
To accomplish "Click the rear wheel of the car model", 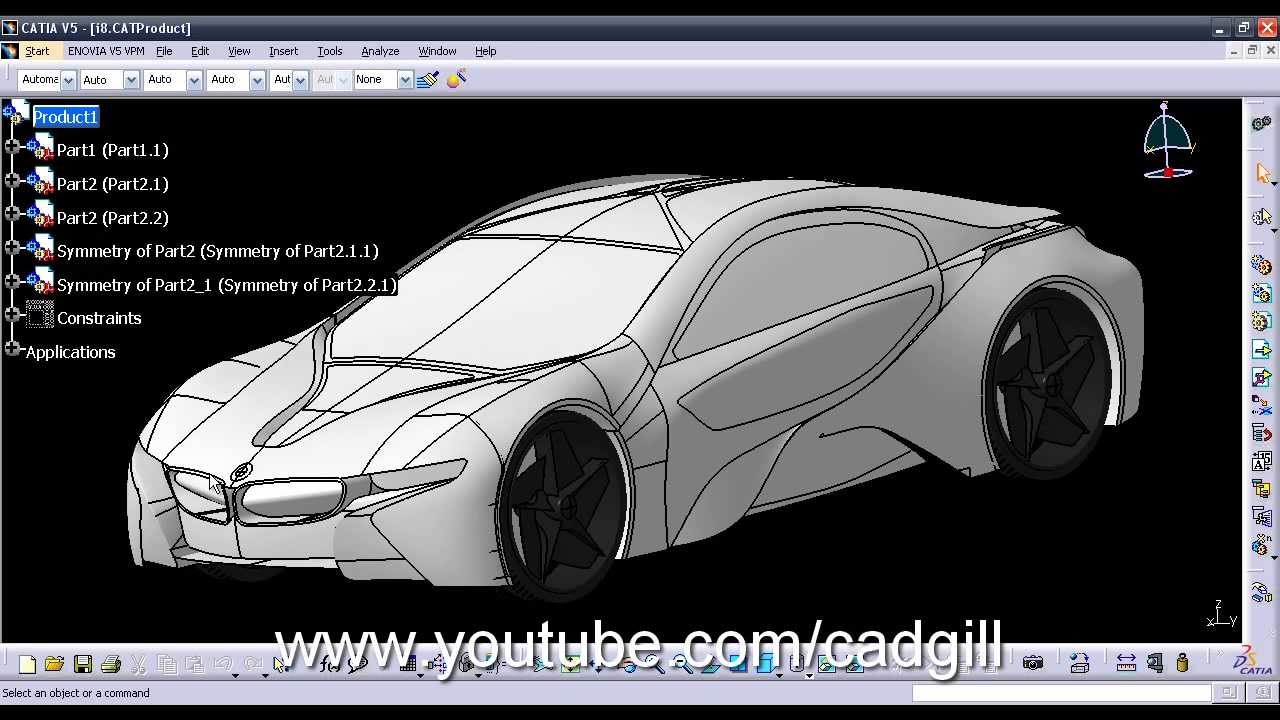I will pyautogui.click(x=1050, y=382).
